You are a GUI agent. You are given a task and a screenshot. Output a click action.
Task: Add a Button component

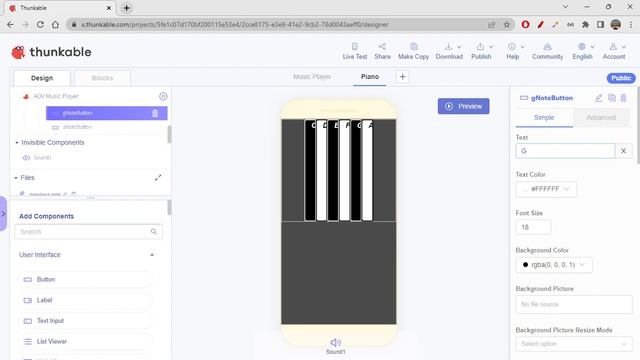[85, 280]
